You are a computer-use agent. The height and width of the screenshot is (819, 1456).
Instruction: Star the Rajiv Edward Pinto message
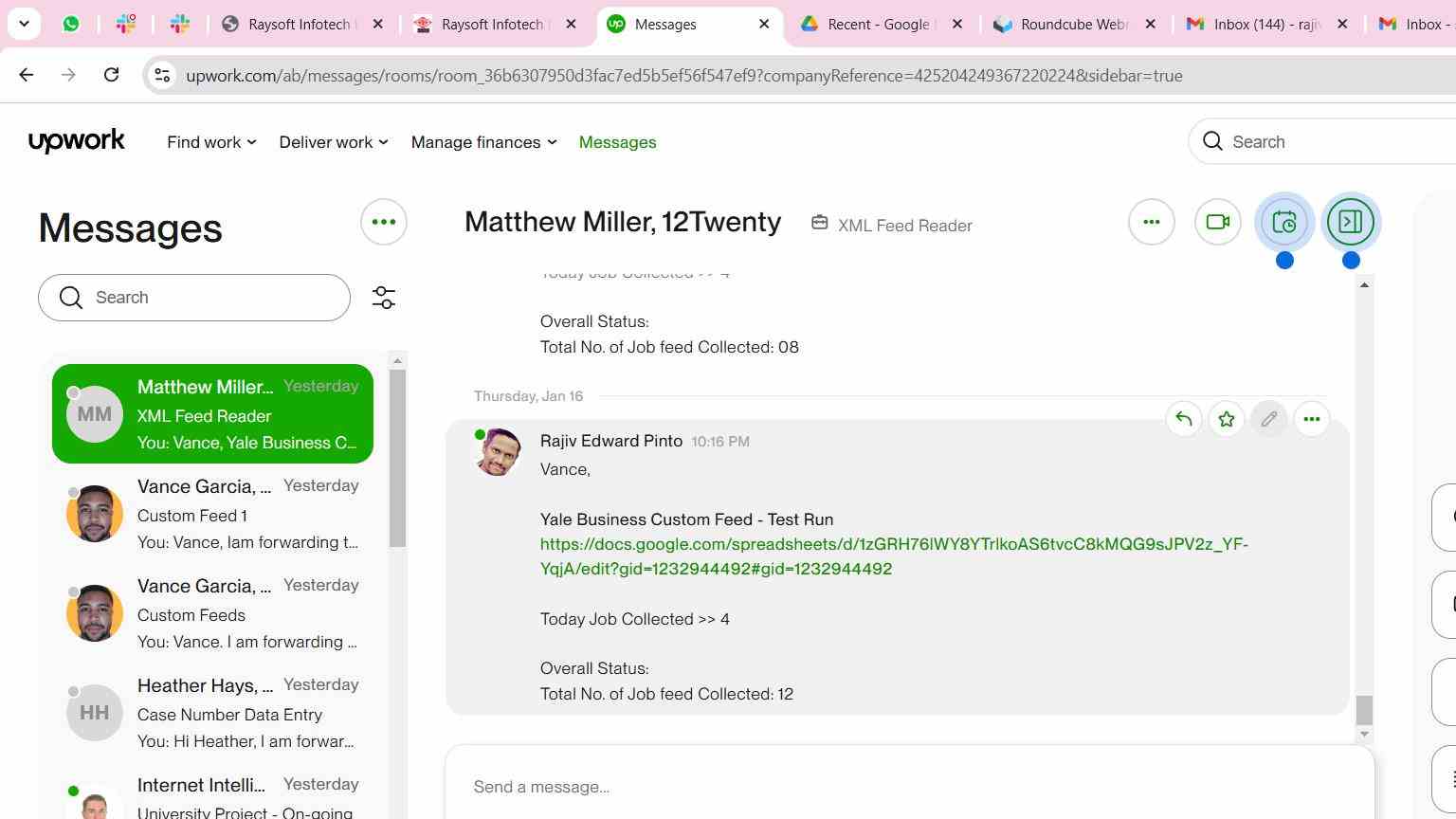pyautogui.click(x=1227, y=419)
